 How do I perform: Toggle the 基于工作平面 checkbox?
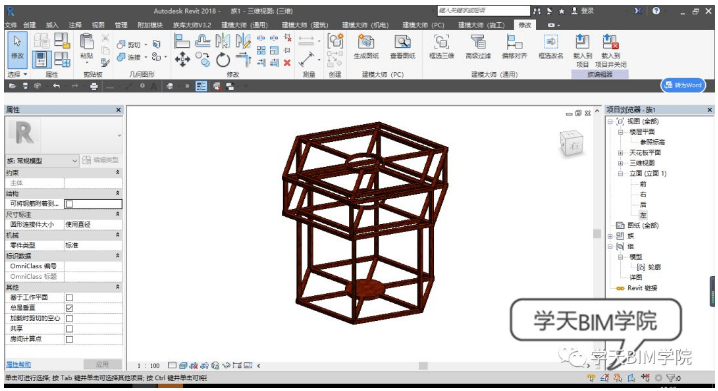[x=69, y=298]
